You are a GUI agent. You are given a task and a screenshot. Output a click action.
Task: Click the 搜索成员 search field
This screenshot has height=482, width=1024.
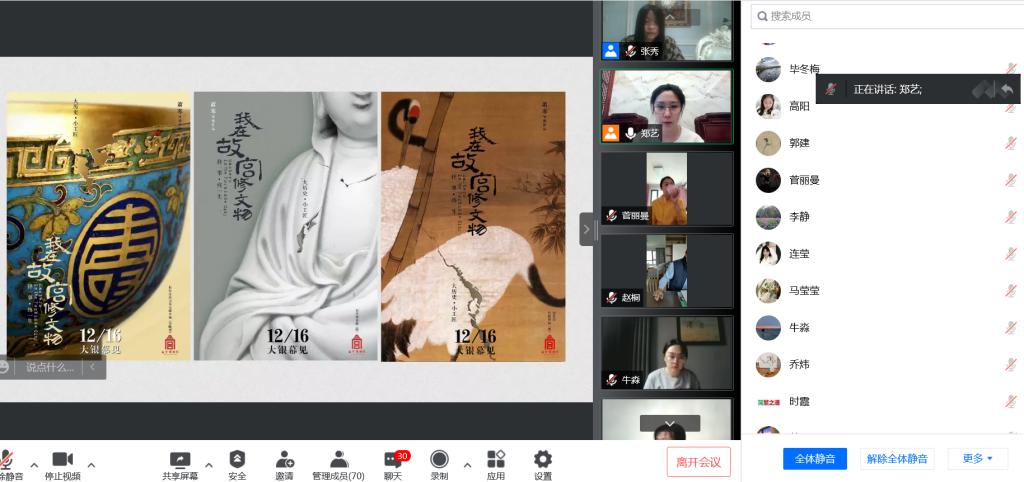(887, 16)
